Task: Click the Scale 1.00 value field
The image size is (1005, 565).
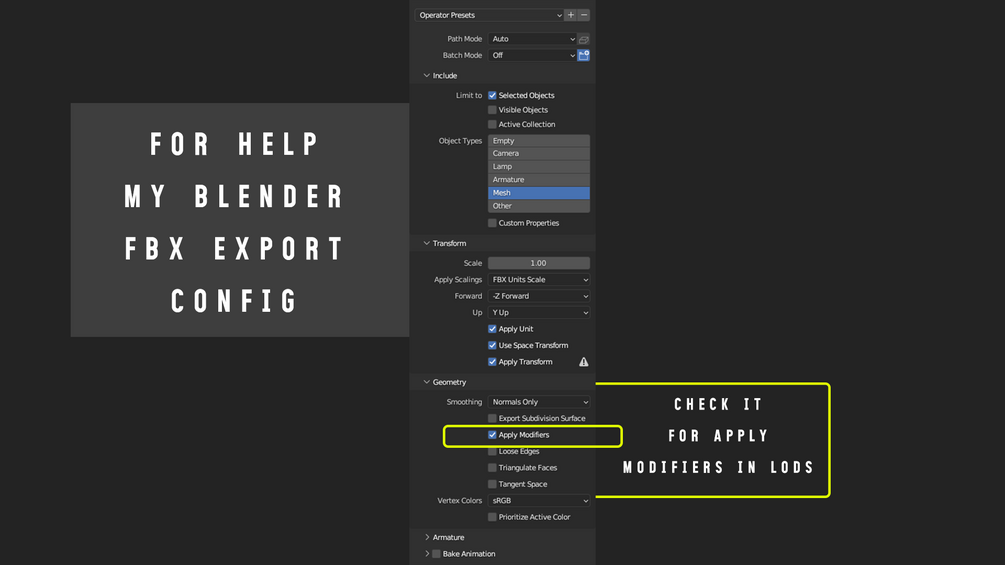Action: pyautogui.click(x=539, y=263)
